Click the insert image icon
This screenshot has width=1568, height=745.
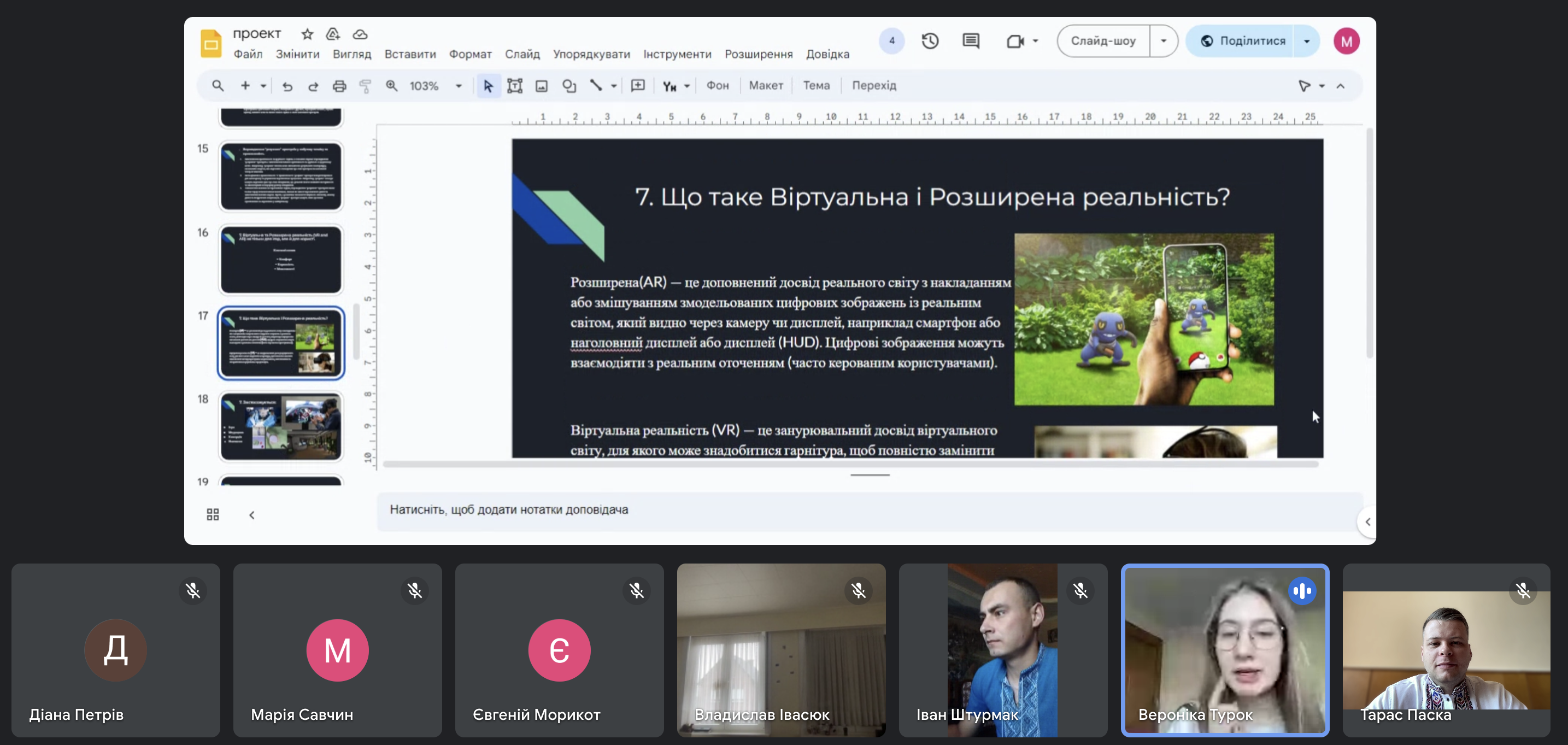coord(541,86)
